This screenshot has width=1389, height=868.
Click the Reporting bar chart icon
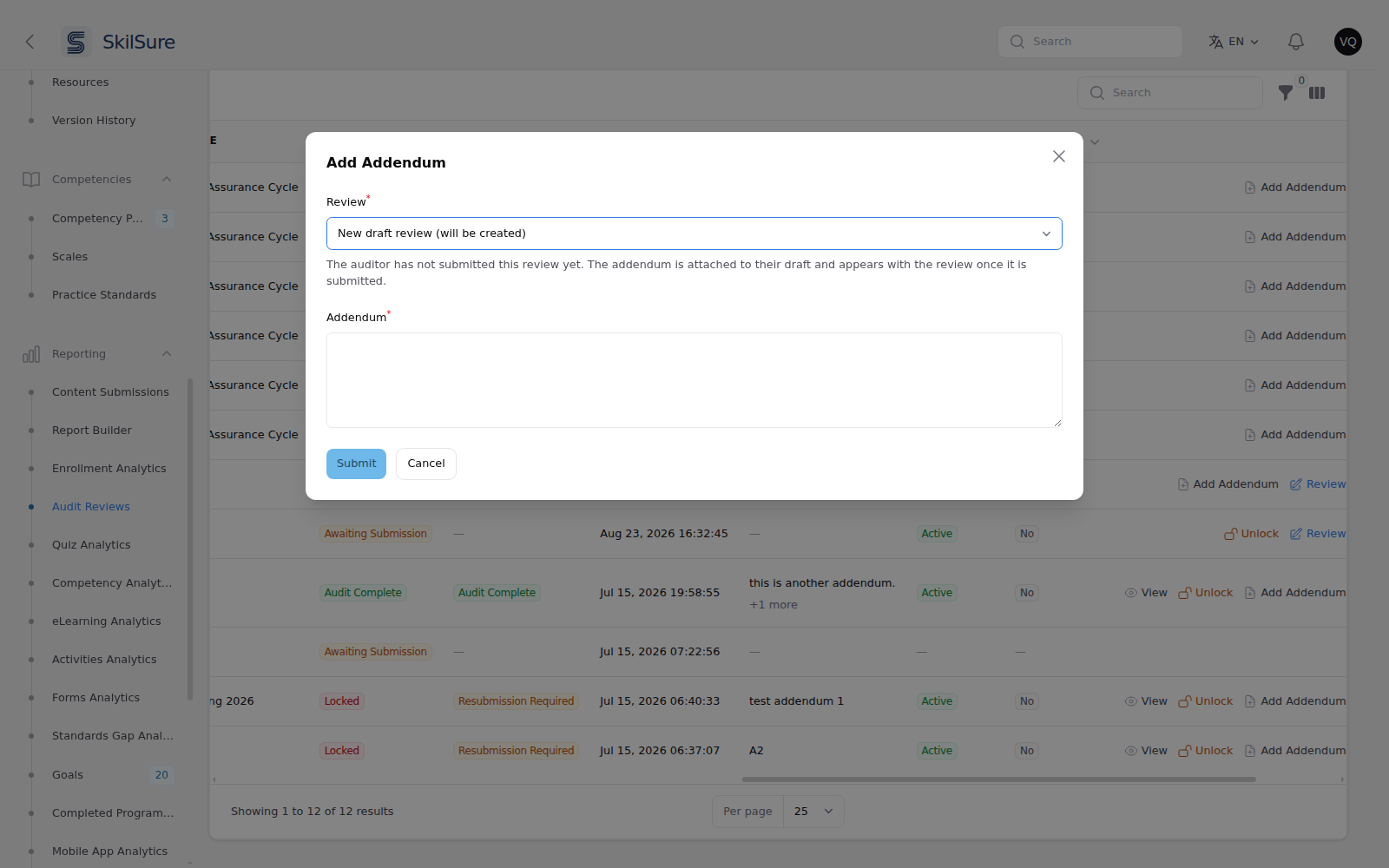click(31, 354)
